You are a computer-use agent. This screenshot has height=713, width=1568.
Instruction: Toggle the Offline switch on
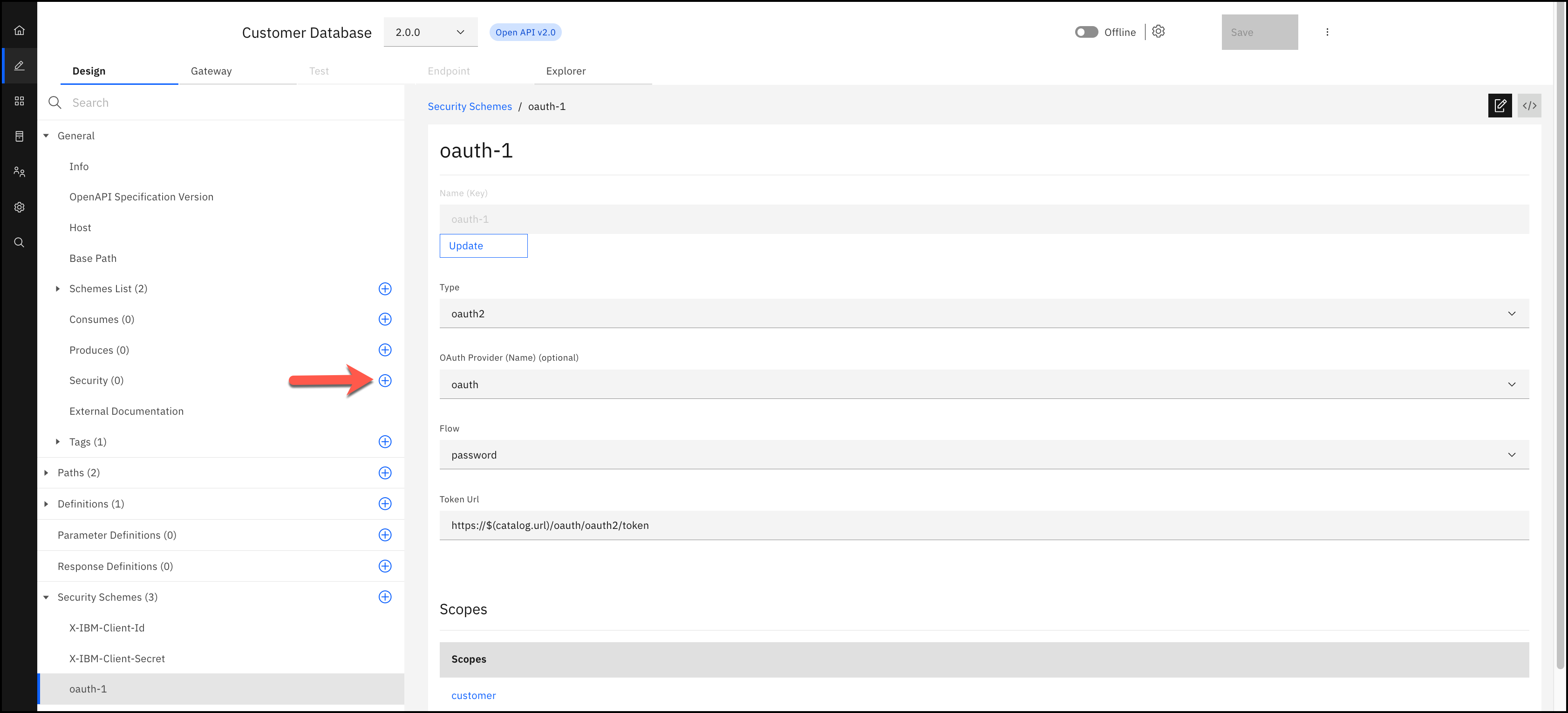[x=1086, y=32]
